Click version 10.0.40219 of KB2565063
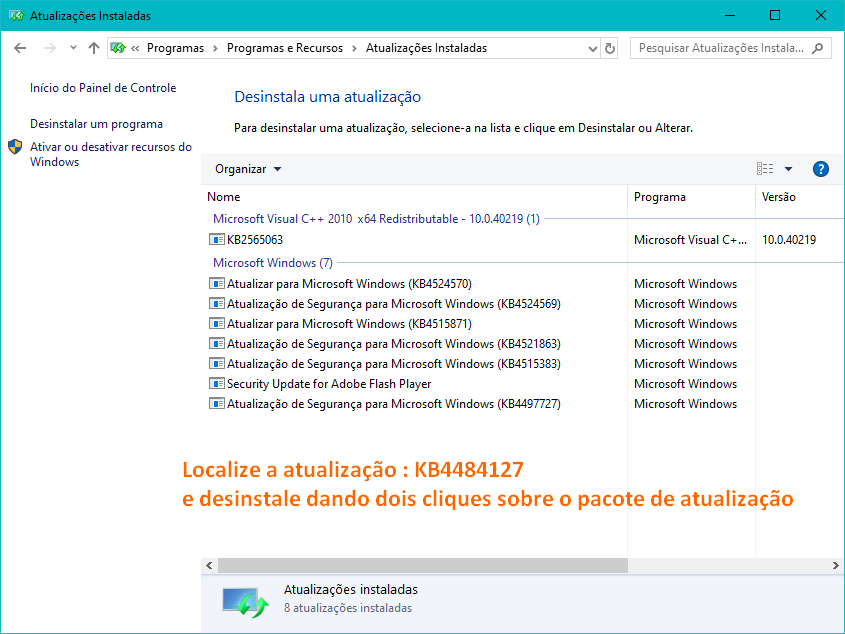This screenshot has width=845, height=634. coord(789,240)
